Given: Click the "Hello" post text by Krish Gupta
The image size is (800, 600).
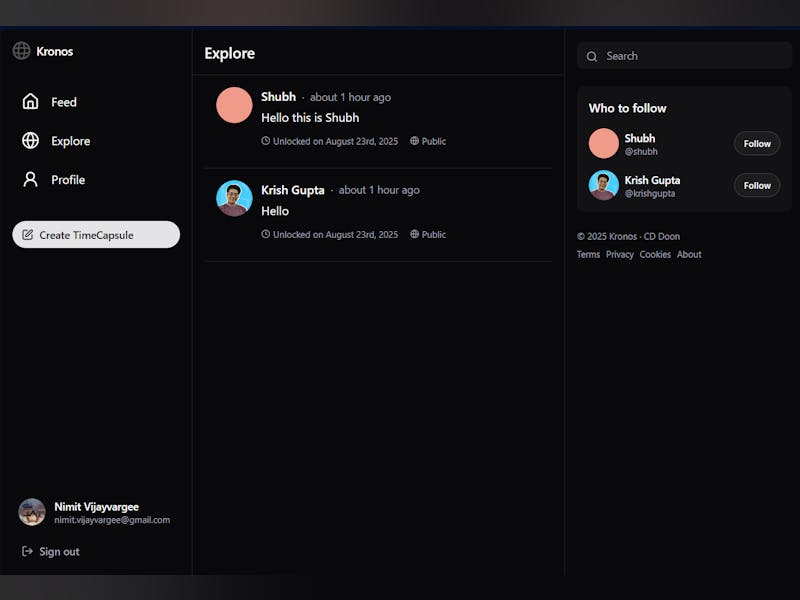Looking at the screenshot, I should (275, 211).
